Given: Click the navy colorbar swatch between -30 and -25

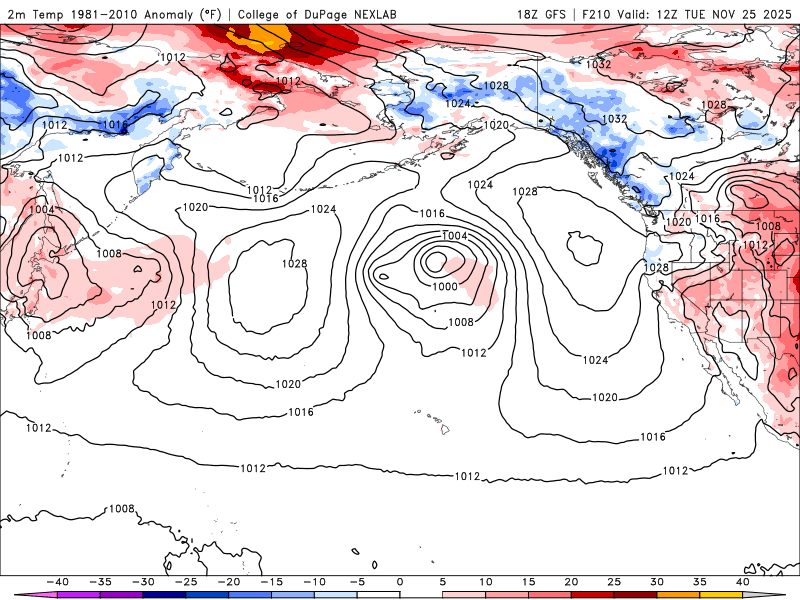Looking at the screenshot, I should point(165,595).
